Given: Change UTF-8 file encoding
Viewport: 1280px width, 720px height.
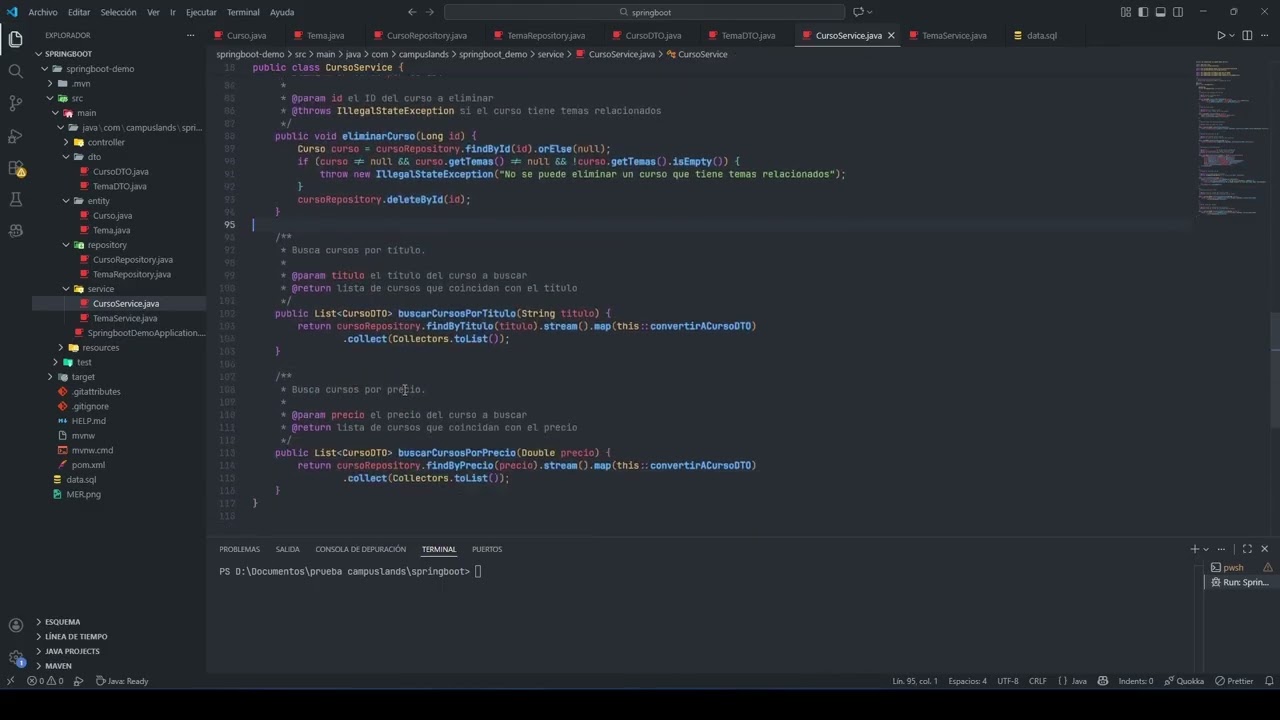Looking at the screenshot, I should tap(1008, 681).
